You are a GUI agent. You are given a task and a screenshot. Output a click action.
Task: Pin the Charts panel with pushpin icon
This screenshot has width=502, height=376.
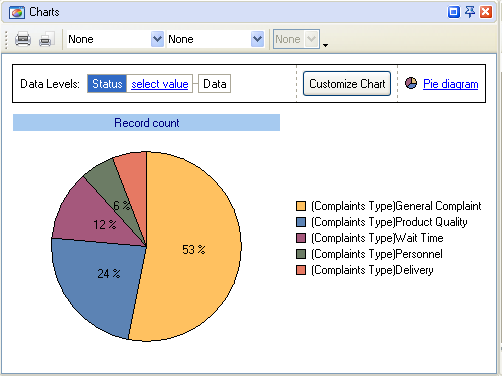click(470, 12)
